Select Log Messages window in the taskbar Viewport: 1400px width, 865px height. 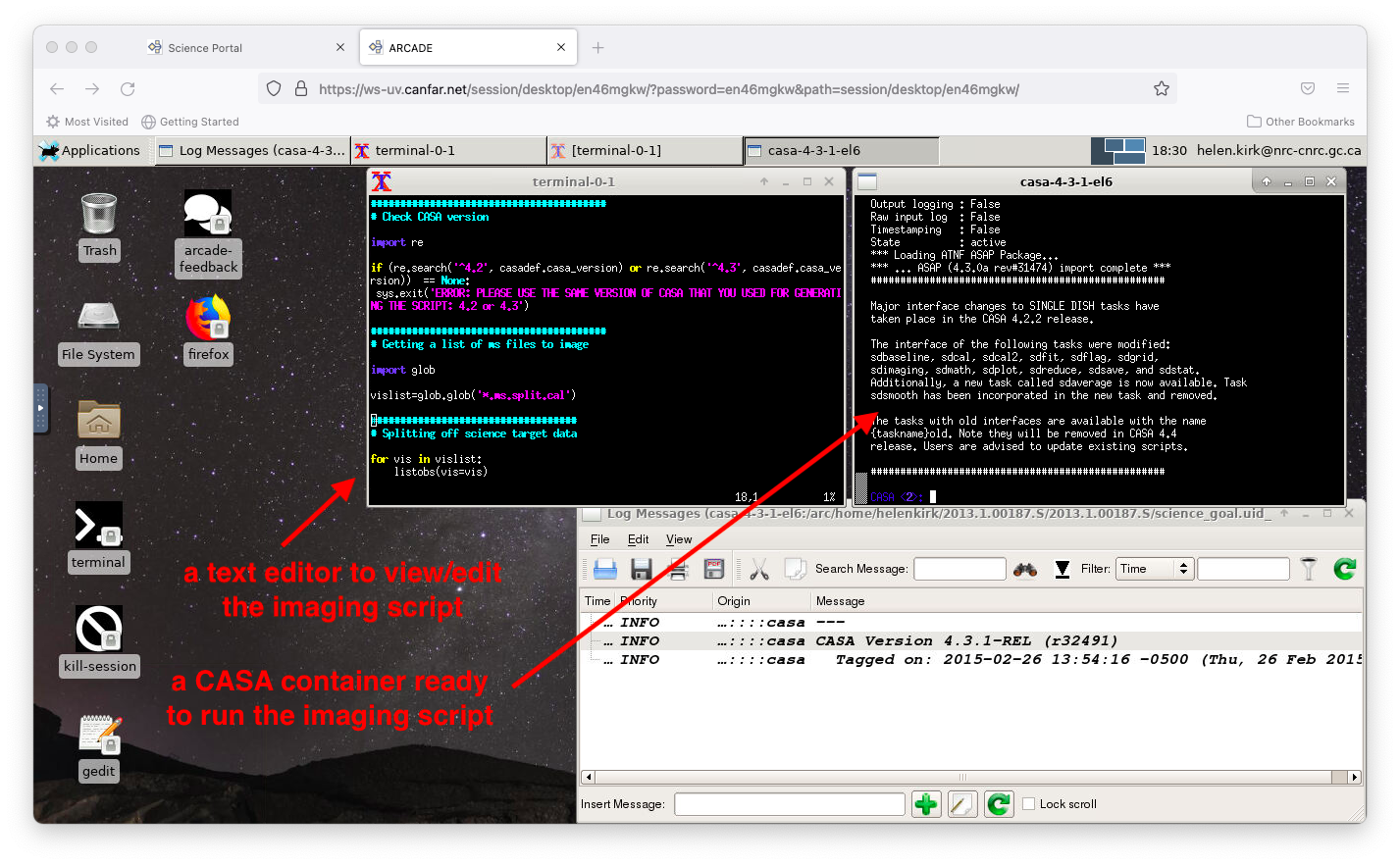point(251,150)
